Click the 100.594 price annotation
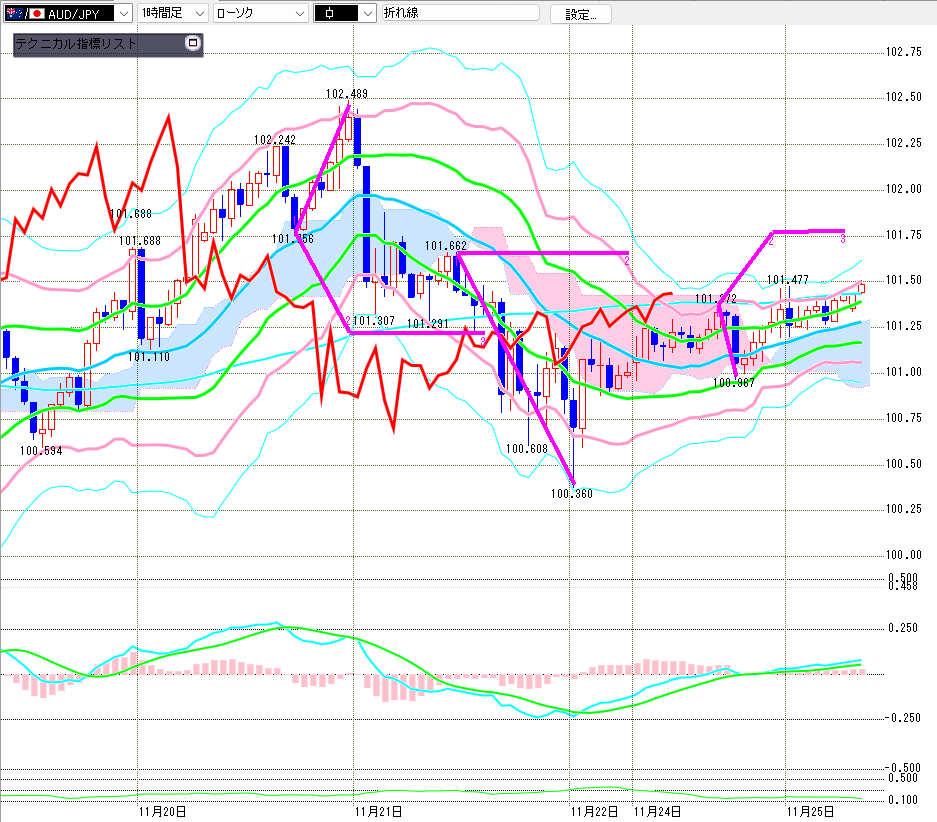The height and width of the screenshot is (822, 937). tap(41, 450)
